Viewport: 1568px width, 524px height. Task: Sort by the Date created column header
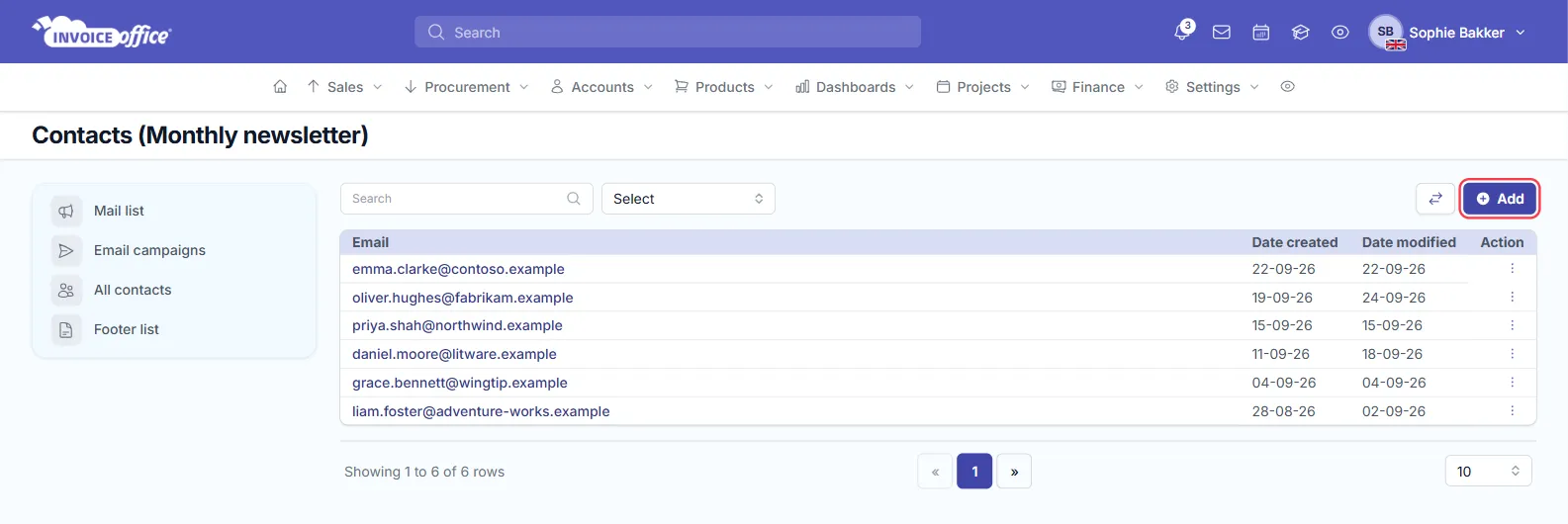(1294, 242)
